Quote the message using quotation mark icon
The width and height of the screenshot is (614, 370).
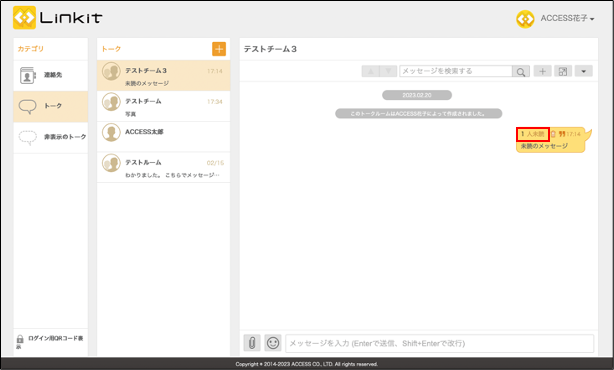click(x=562, y=134)
